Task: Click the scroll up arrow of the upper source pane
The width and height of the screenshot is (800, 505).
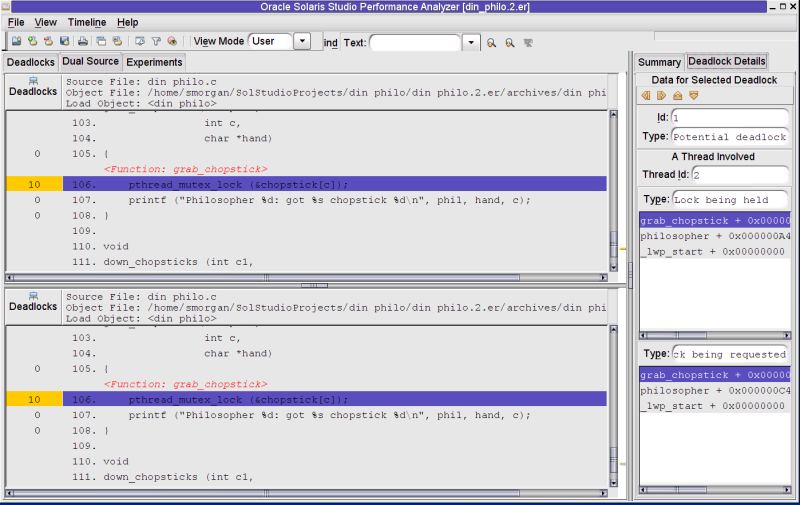Action: [x=614, y=114]
